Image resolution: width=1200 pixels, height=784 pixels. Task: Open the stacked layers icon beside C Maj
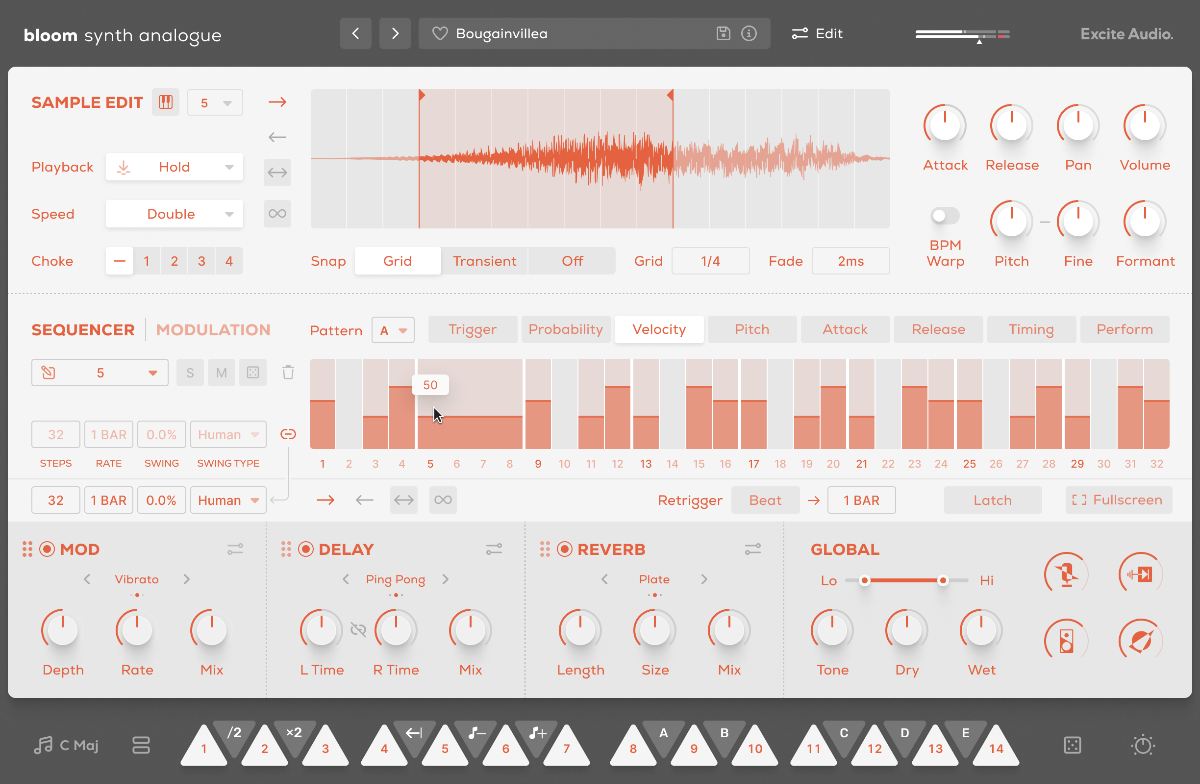tap(140, 745)
